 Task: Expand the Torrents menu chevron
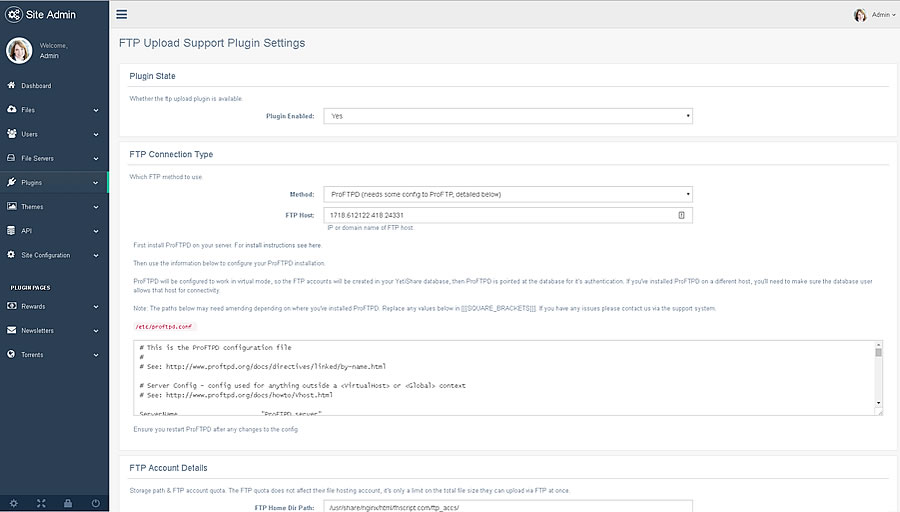point(96,355)
